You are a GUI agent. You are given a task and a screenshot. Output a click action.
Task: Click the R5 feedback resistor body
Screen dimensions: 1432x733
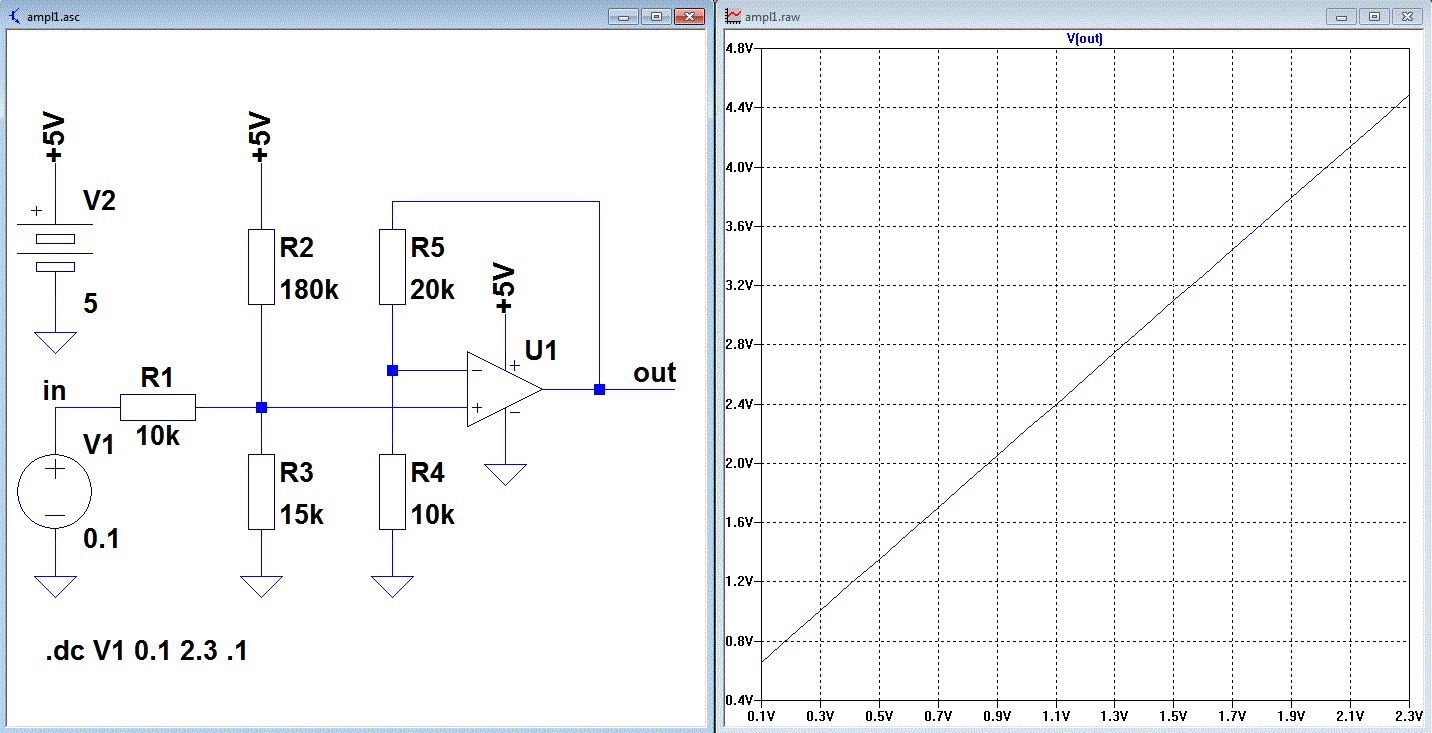[x=392, y=266]
